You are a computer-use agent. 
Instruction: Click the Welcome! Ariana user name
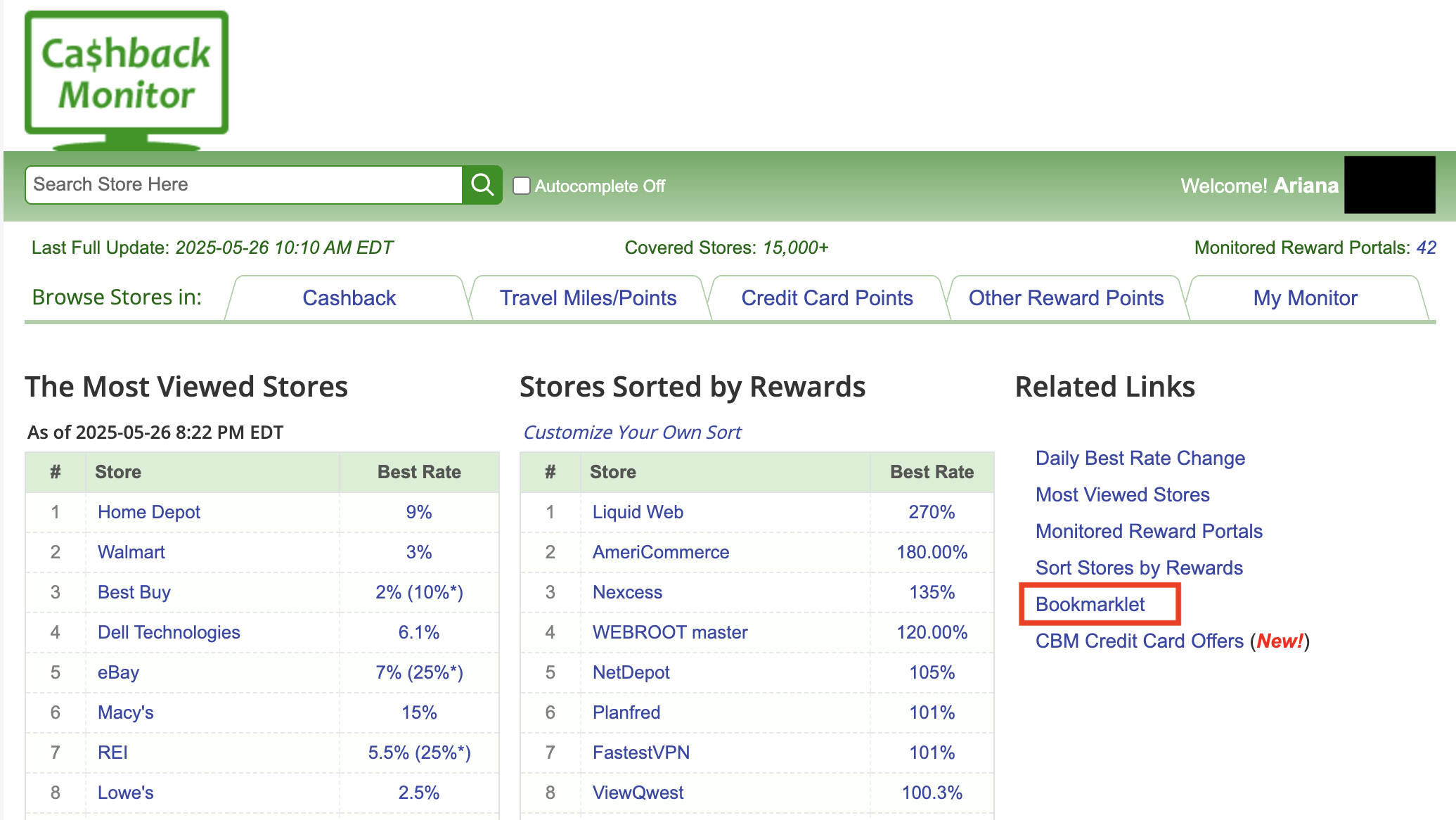[x=1306, y=186]
